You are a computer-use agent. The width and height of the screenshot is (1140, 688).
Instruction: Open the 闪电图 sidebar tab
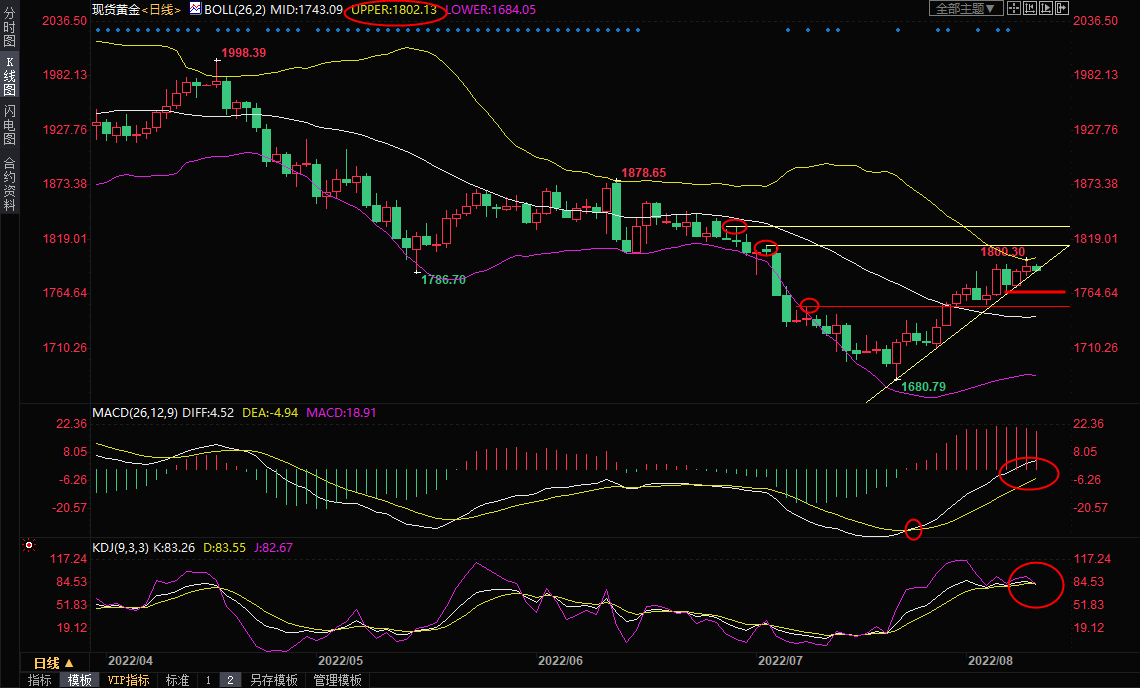(9, 125)
